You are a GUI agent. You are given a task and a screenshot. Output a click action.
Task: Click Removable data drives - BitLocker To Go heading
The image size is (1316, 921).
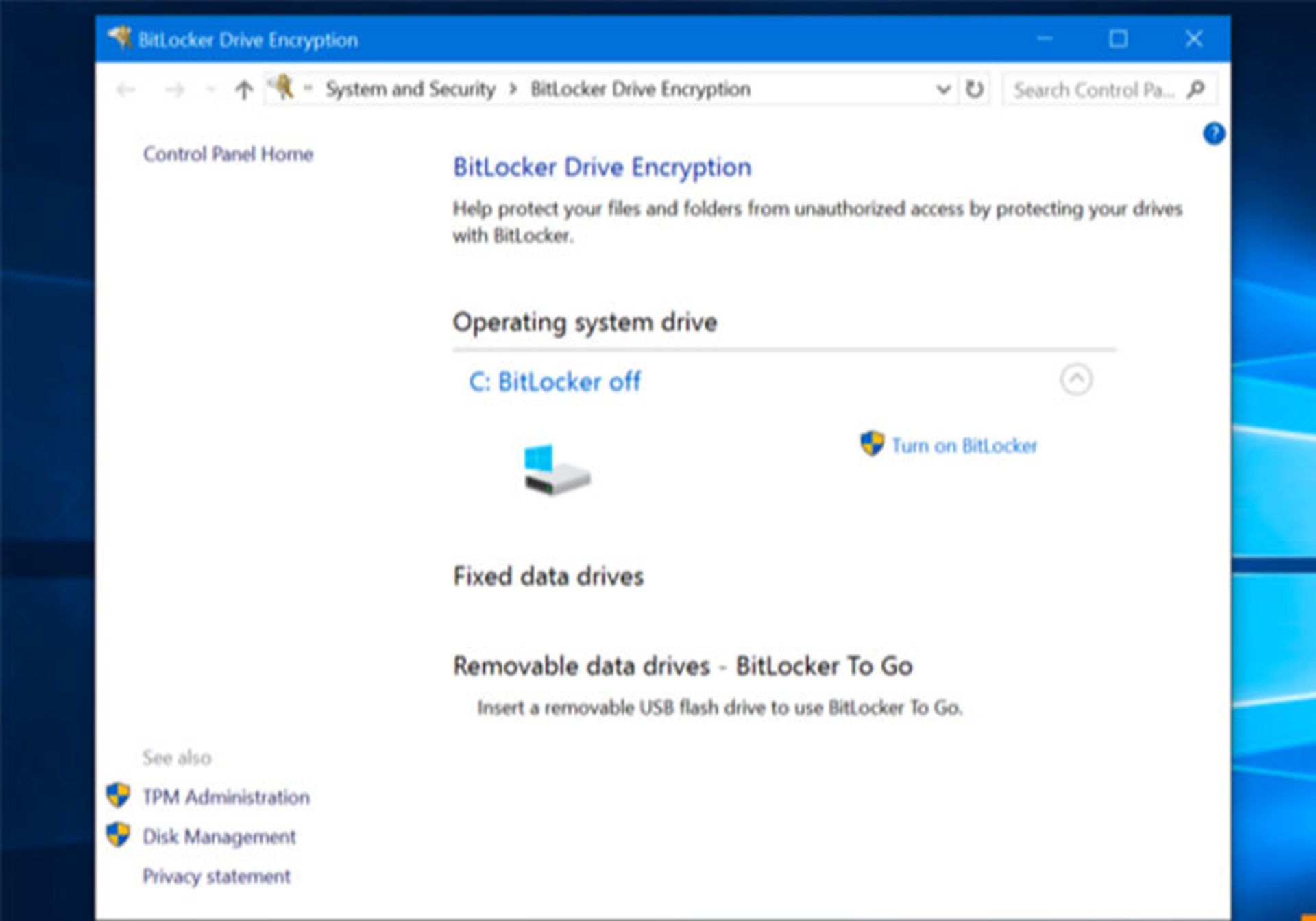click(x=683, y=666)
